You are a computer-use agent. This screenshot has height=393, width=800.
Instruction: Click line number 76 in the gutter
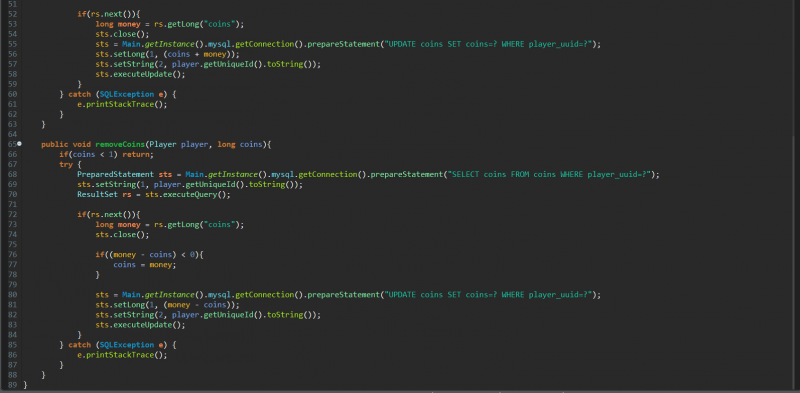[13, 255]
